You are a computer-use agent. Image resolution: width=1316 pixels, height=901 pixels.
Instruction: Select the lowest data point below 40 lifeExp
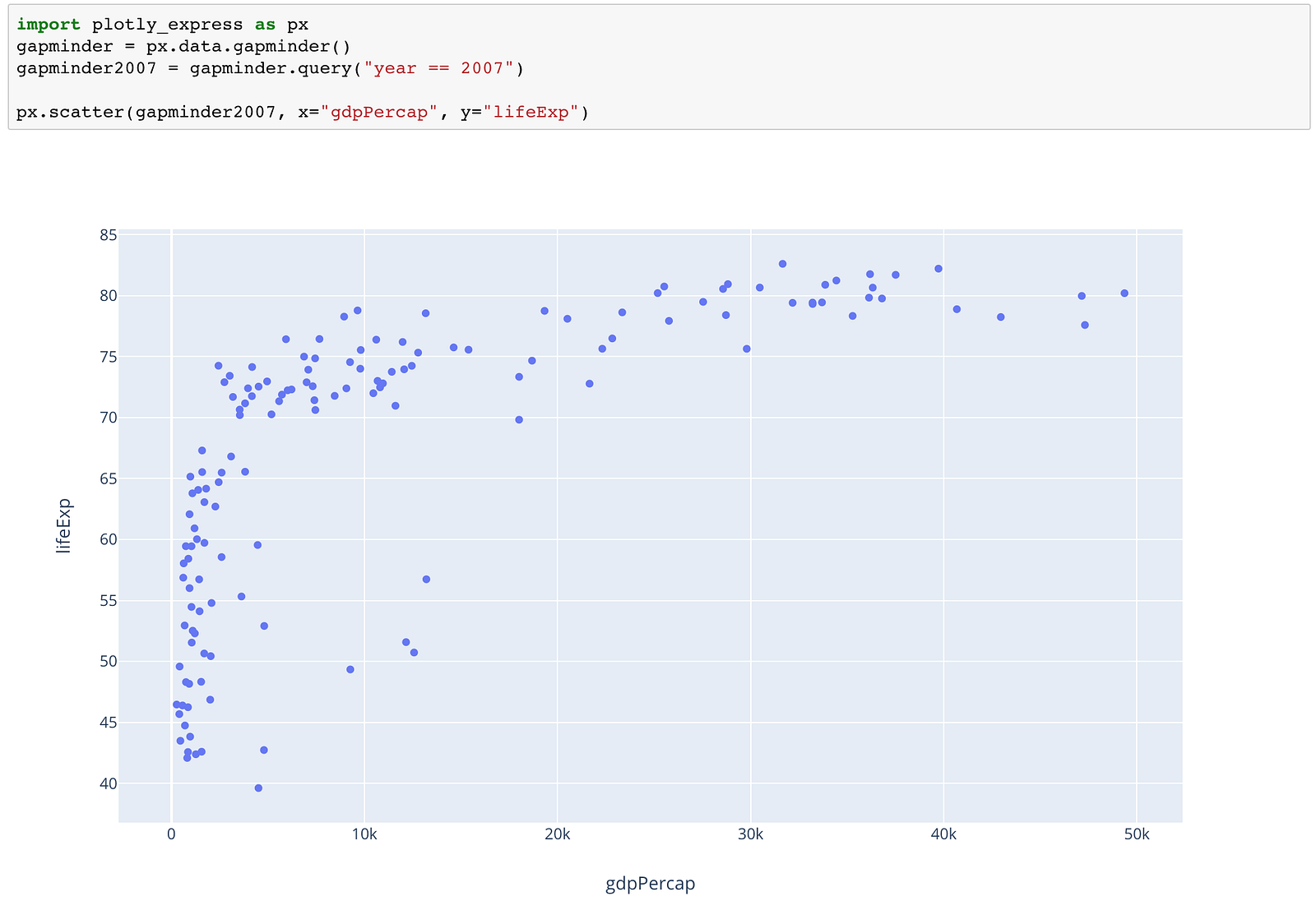[x=258, y=788]
